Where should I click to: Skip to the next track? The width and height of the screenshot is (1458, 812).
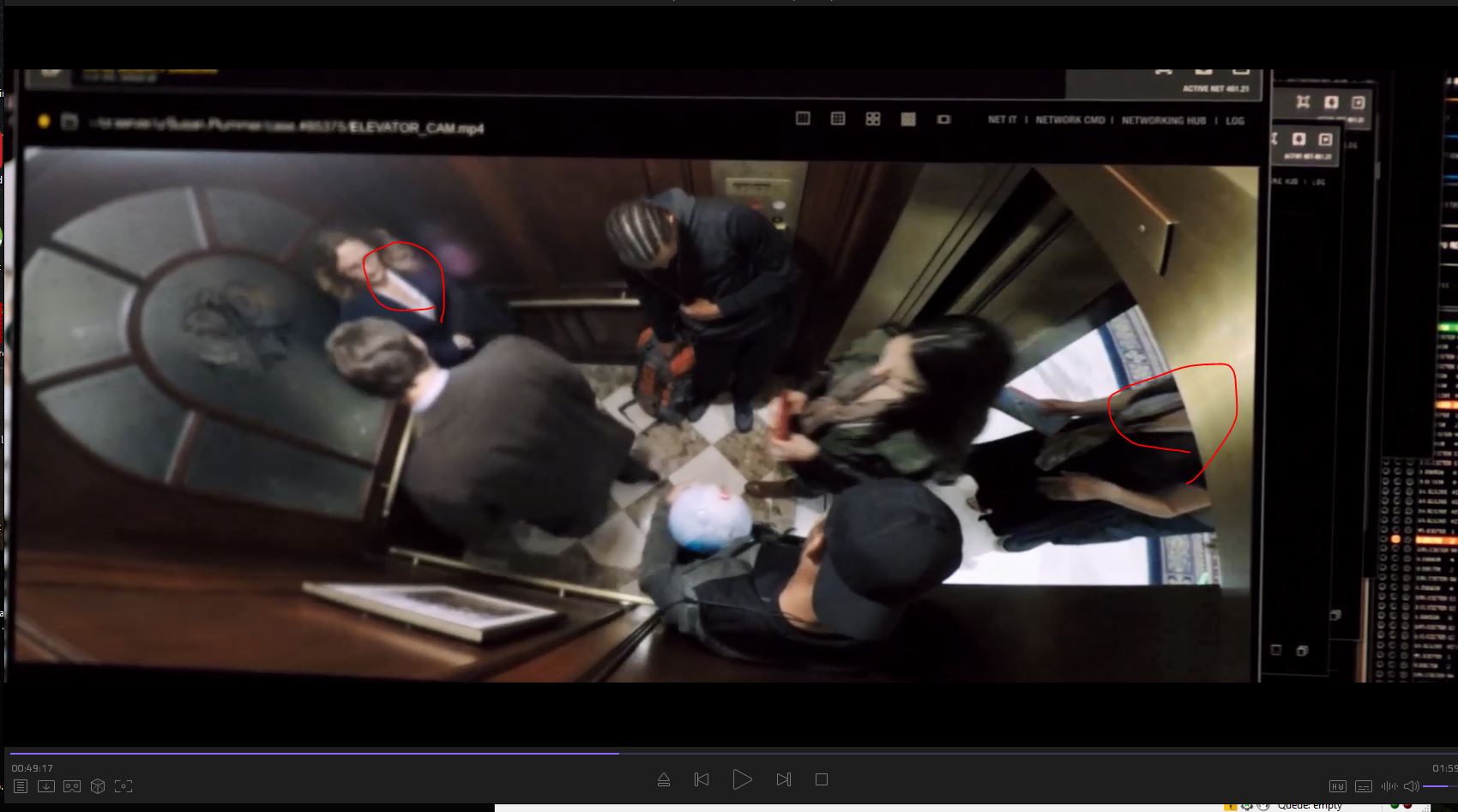[x=783, y=779]
